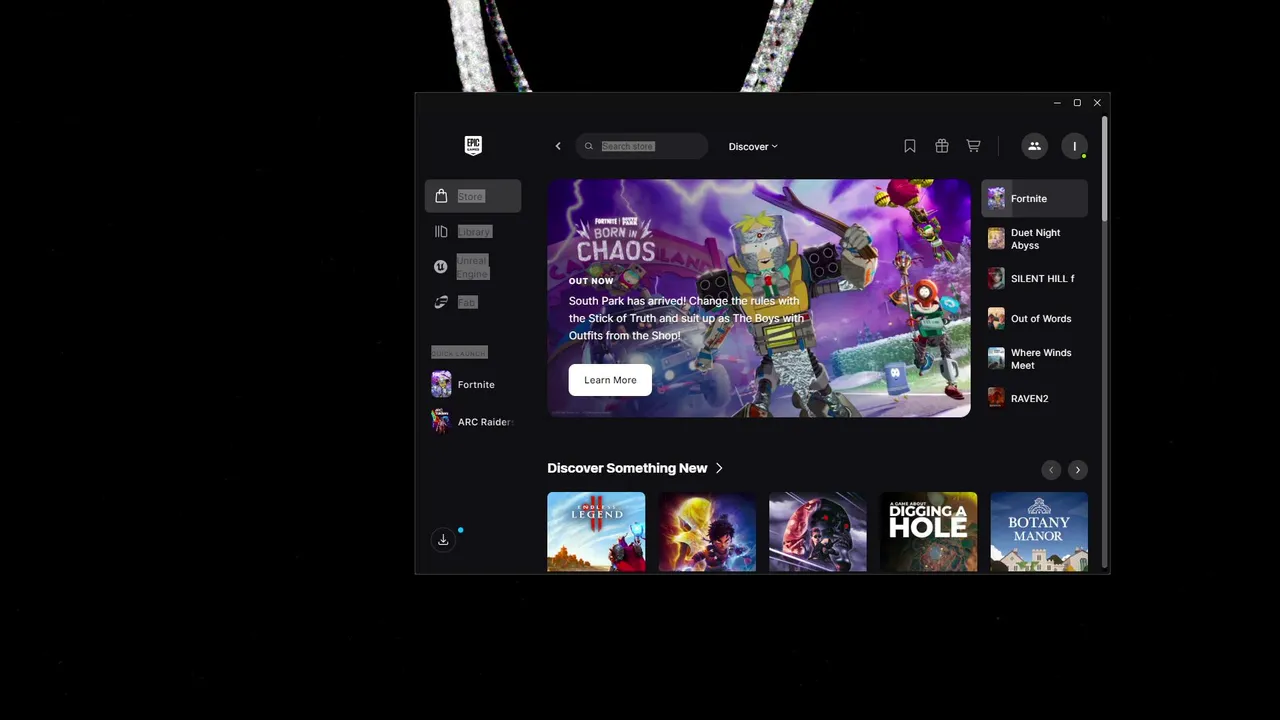Show previous Discover Something New items
The height and width of the screenshot is (720, 1280).
1051,470
